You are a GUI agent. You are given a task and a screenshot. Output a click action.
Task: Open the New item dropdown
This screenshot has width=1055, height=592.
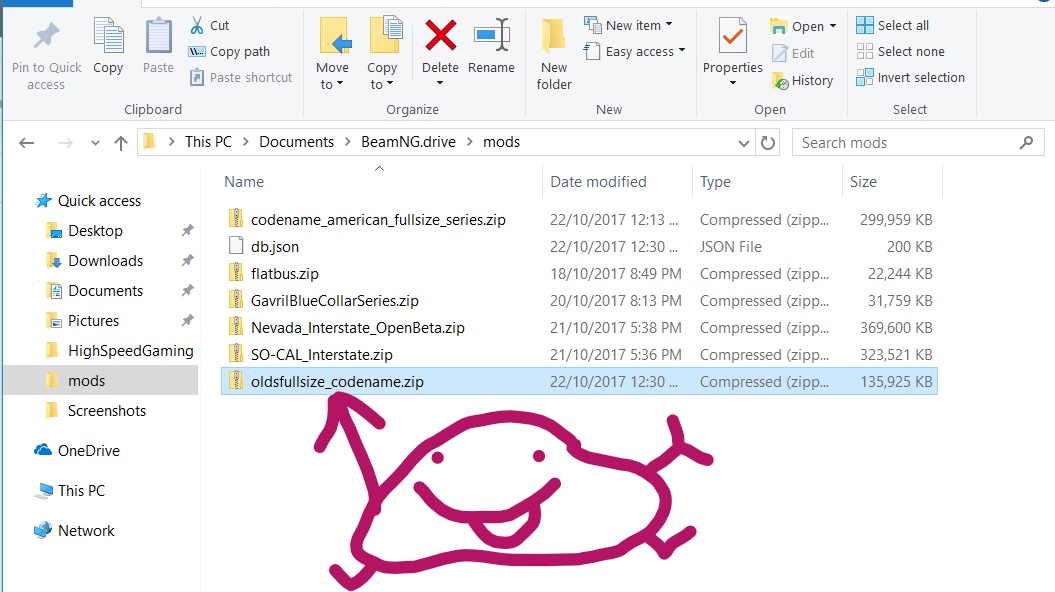[x=628, y=26]
